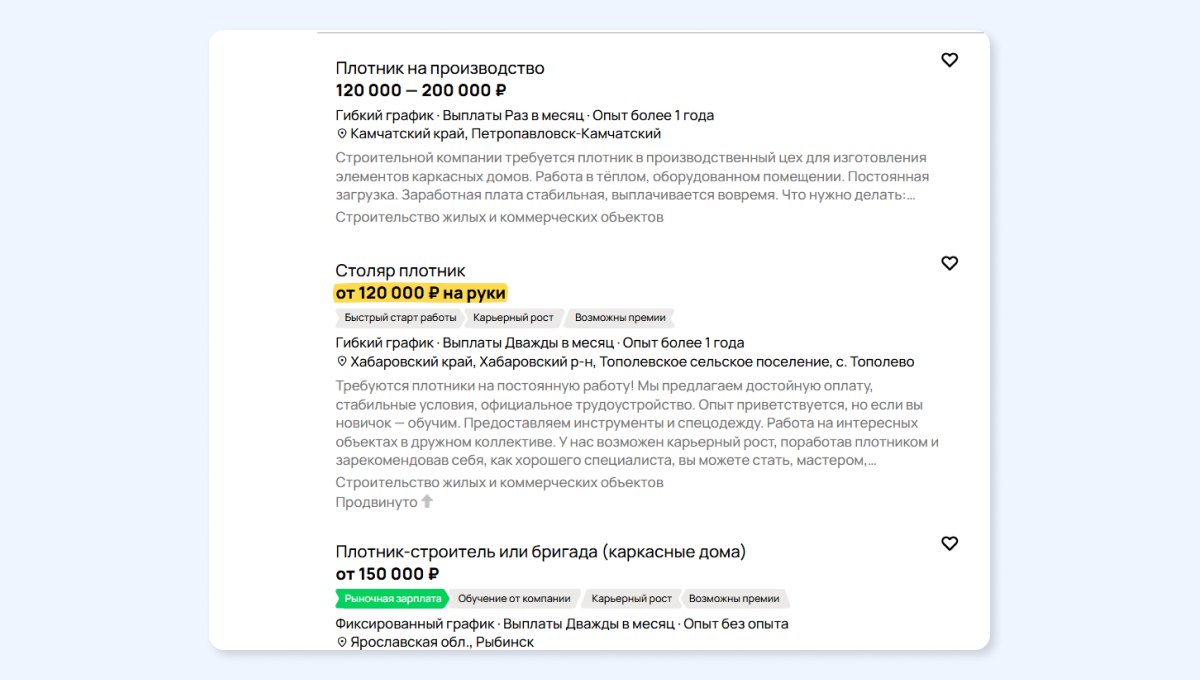
Task: Save the Плотник-строитель или бригада vacancy heart
Action: 949,544
